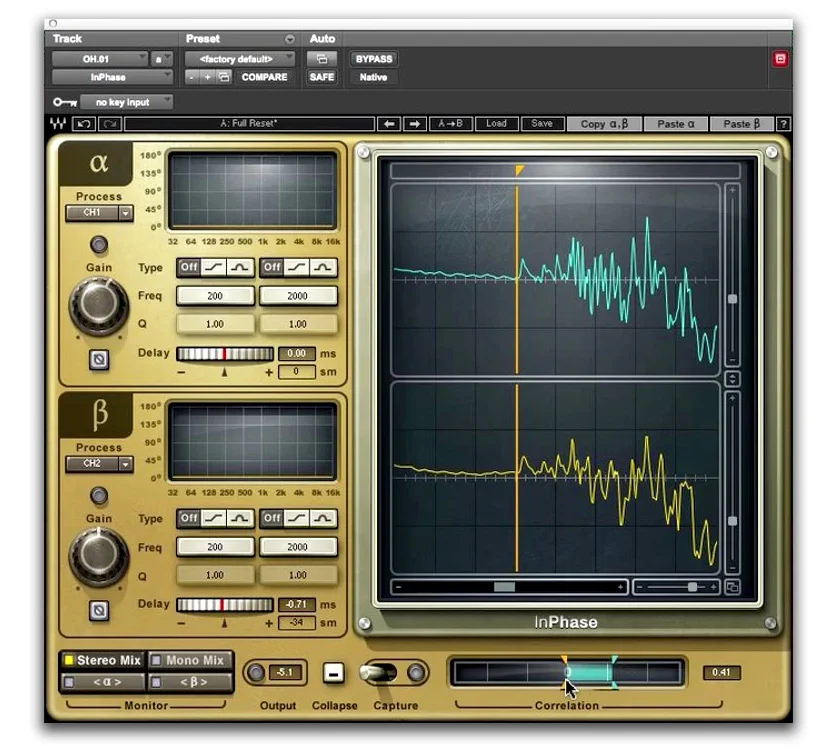Open the OH.01 track selector dropdown
This screenshot has width=832, height=752.
click(x=99, y=59)
